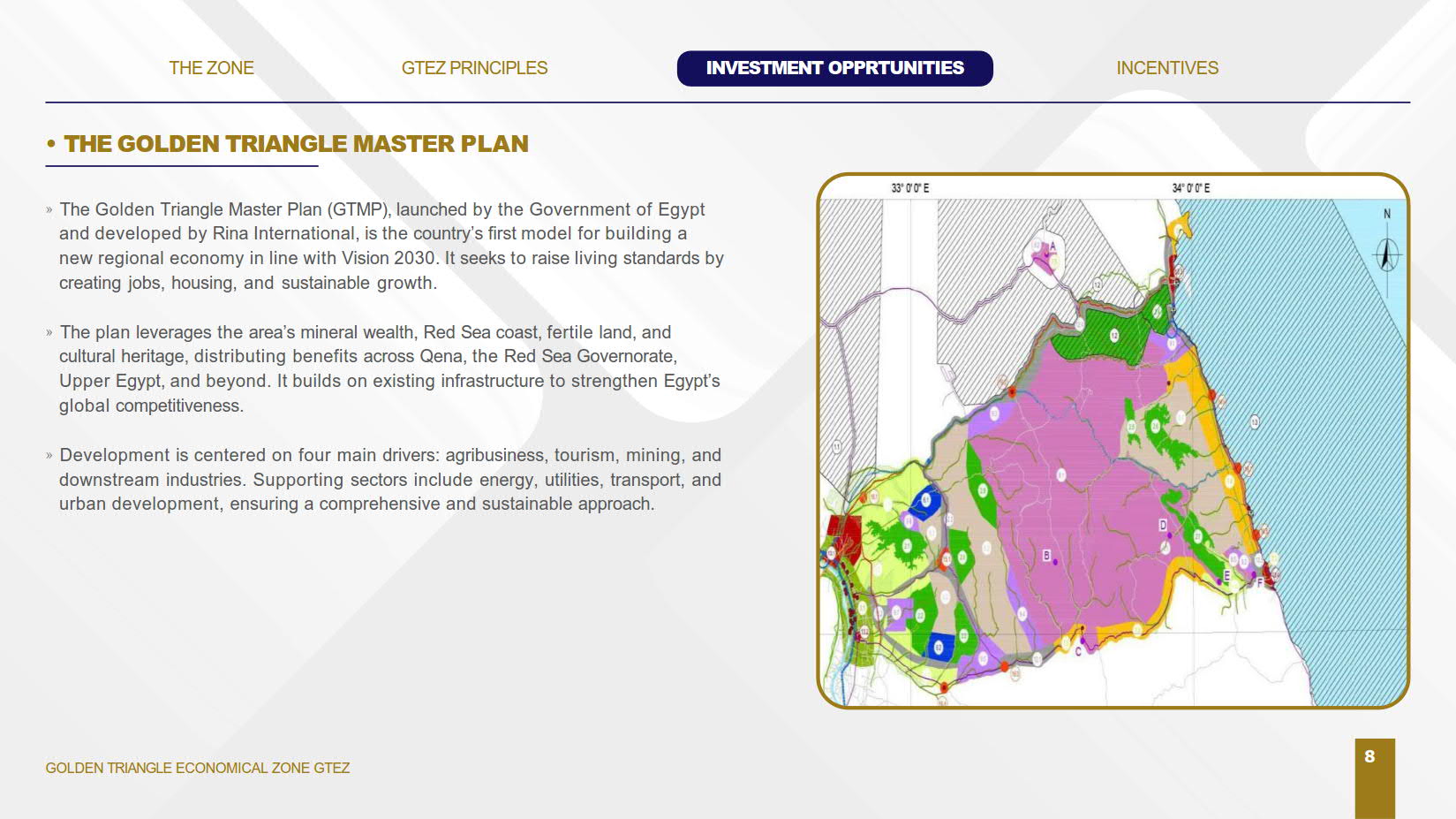Select the INVESTMENT OPPRTUNITIES tab
The image size is (1456, 819).
[834, 68]
